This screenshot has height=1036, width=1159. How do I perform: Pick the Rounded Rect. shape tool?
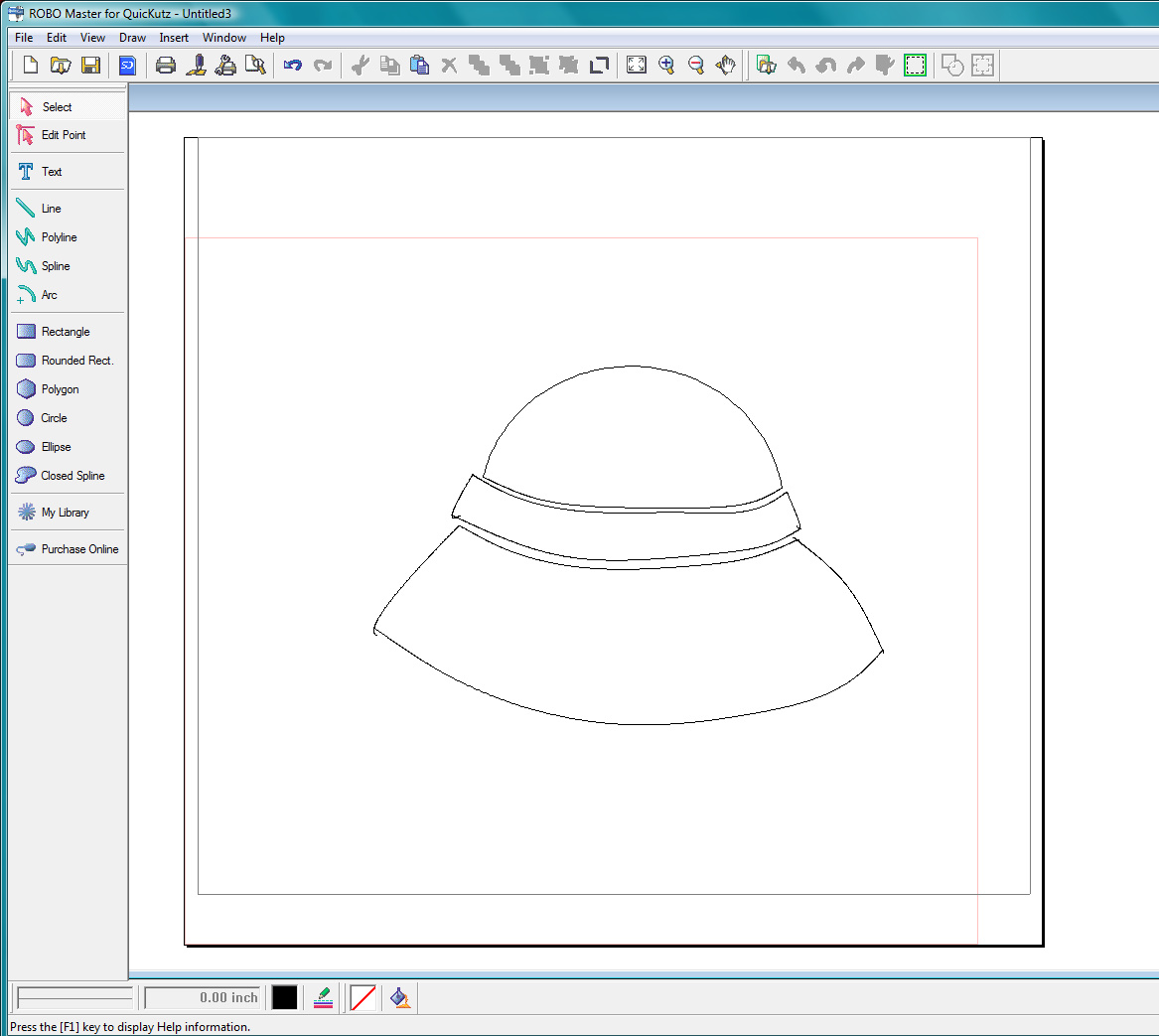point(76,361)
